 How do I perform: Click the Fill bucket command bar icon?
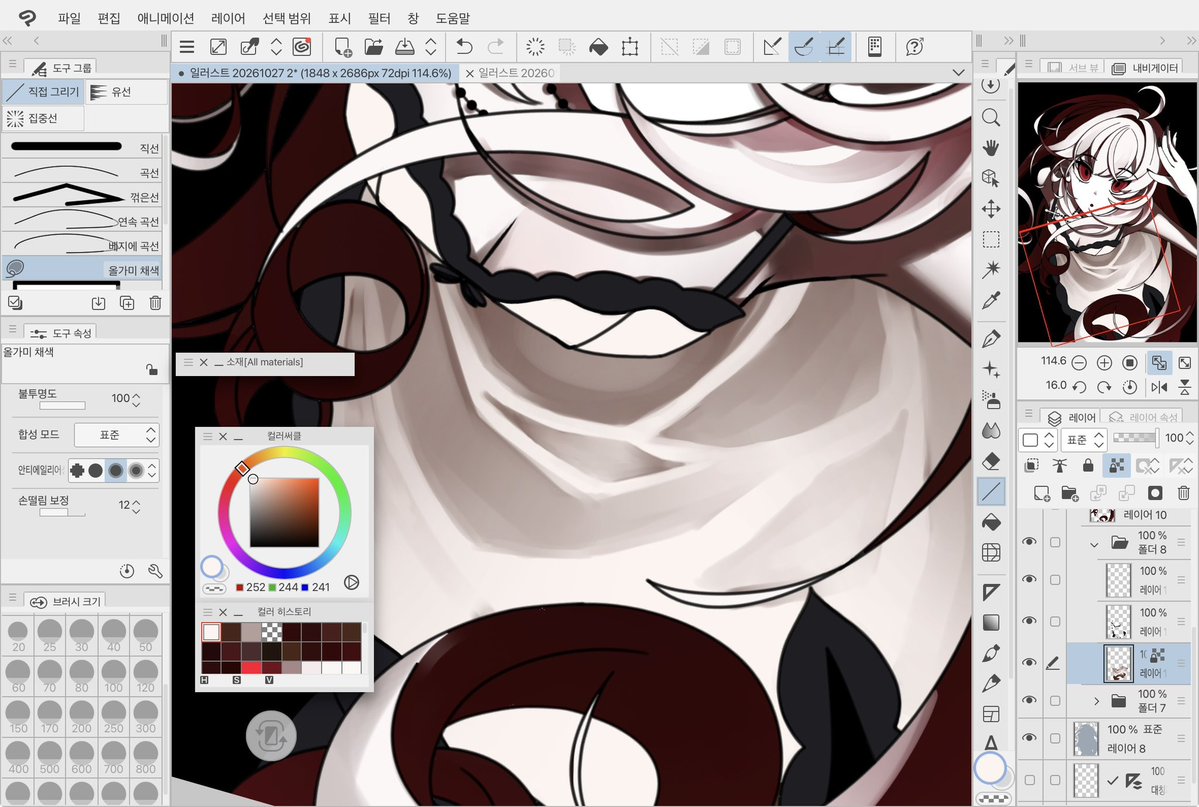pyautogui.click(x=599, y=47)
